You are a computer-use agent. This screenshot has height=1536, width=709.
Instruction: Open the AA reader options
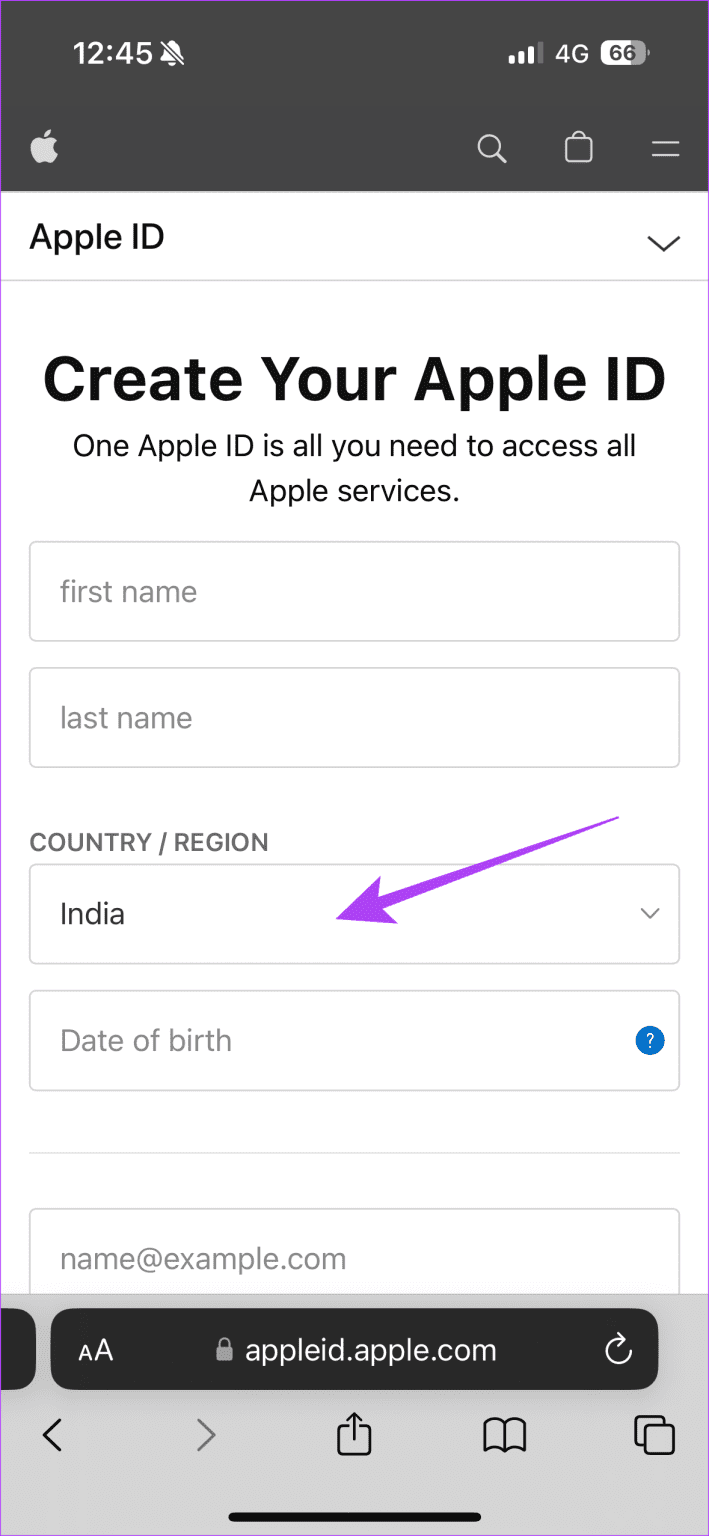click(x=96, y=1351)
